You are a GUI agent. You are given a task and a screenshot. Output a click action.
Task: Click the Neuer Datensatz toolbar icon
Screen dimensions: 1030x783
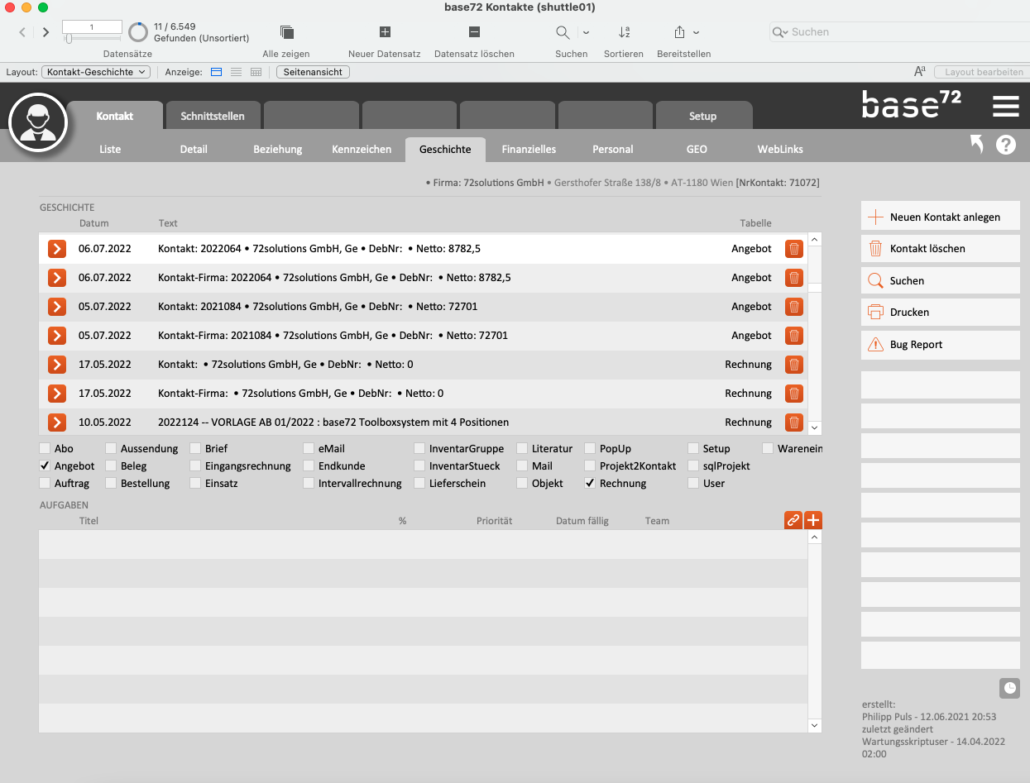pyautogui.click(x=385, y=32)
